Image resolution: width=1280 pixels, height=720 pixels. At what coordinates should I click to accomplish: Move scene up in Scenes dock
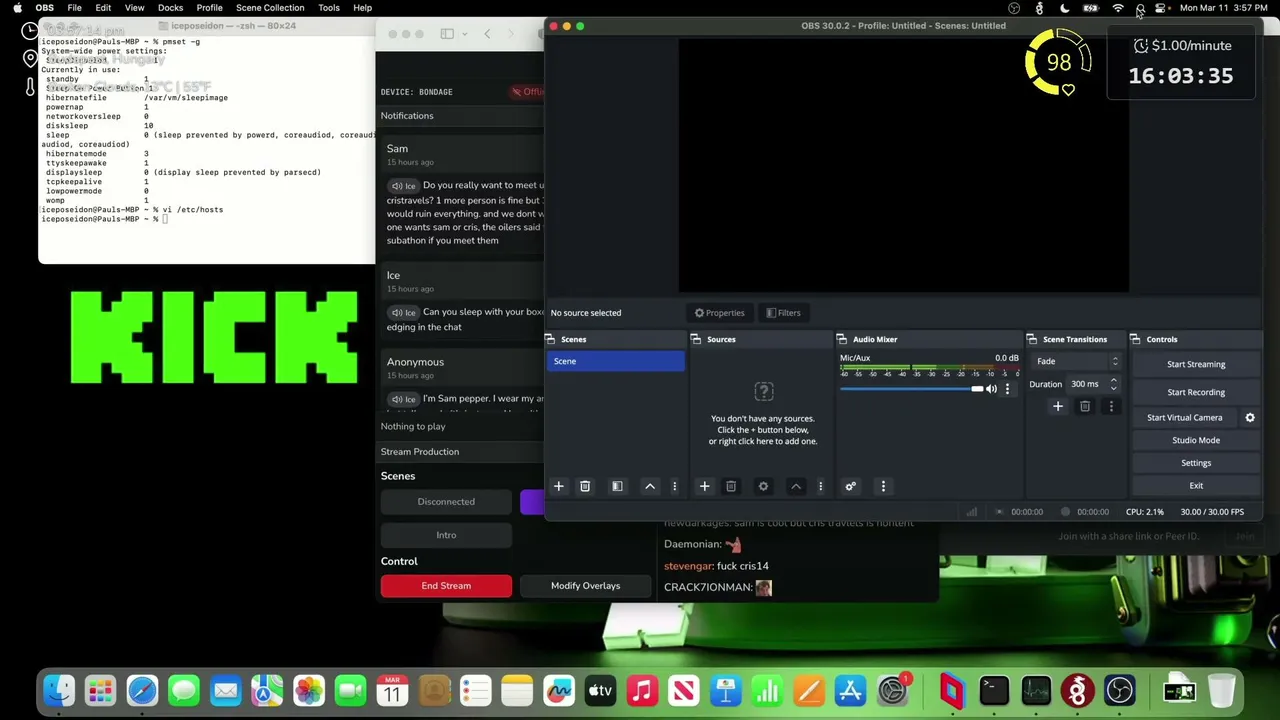650,486
